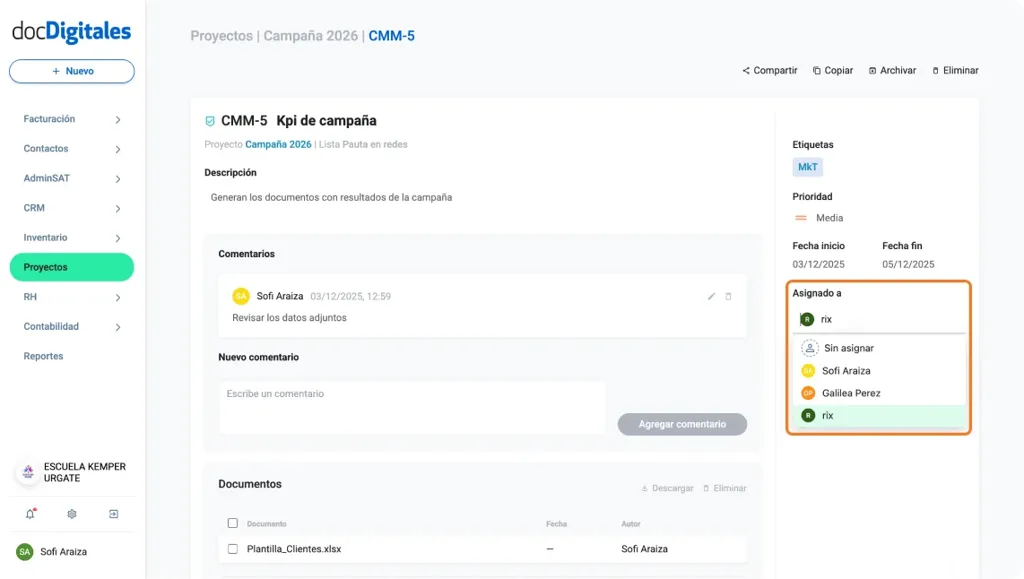Click the Eliminar trash icon
This screenshot has height=579, width=1024.
click(935, 70)
